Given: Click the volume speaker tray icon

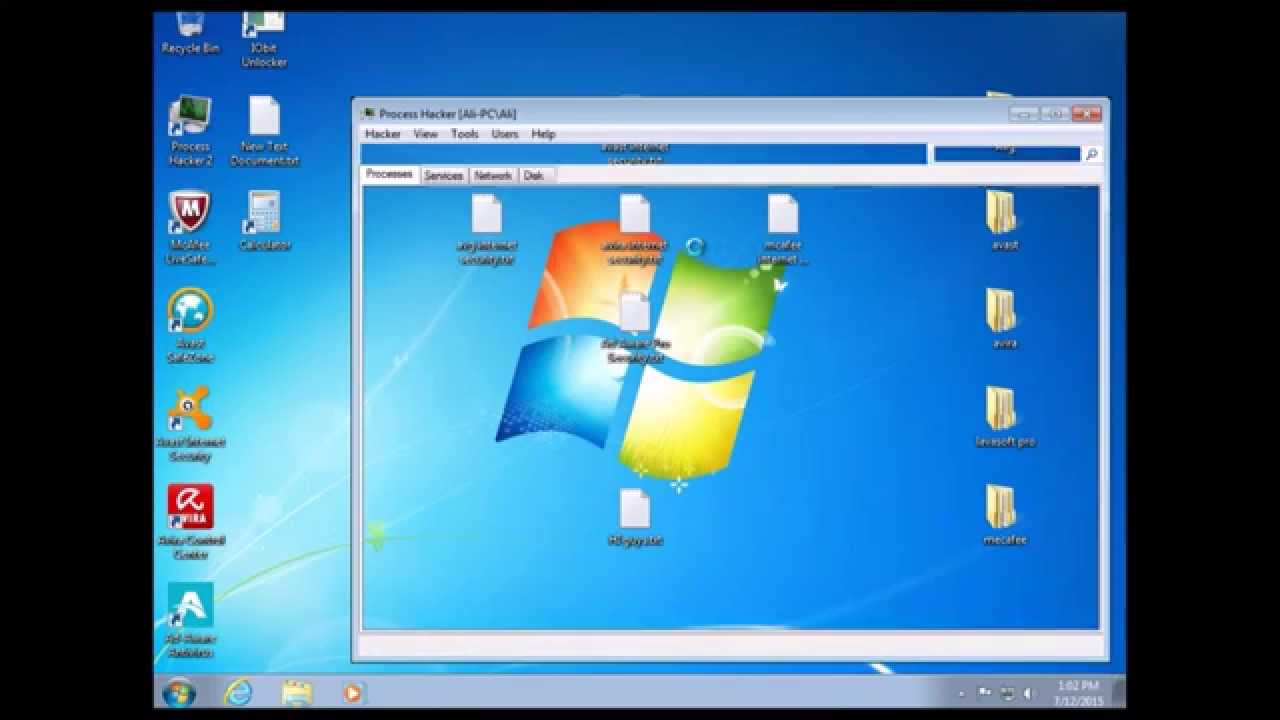Looking at the screenshot, I should coord(1029,693).
